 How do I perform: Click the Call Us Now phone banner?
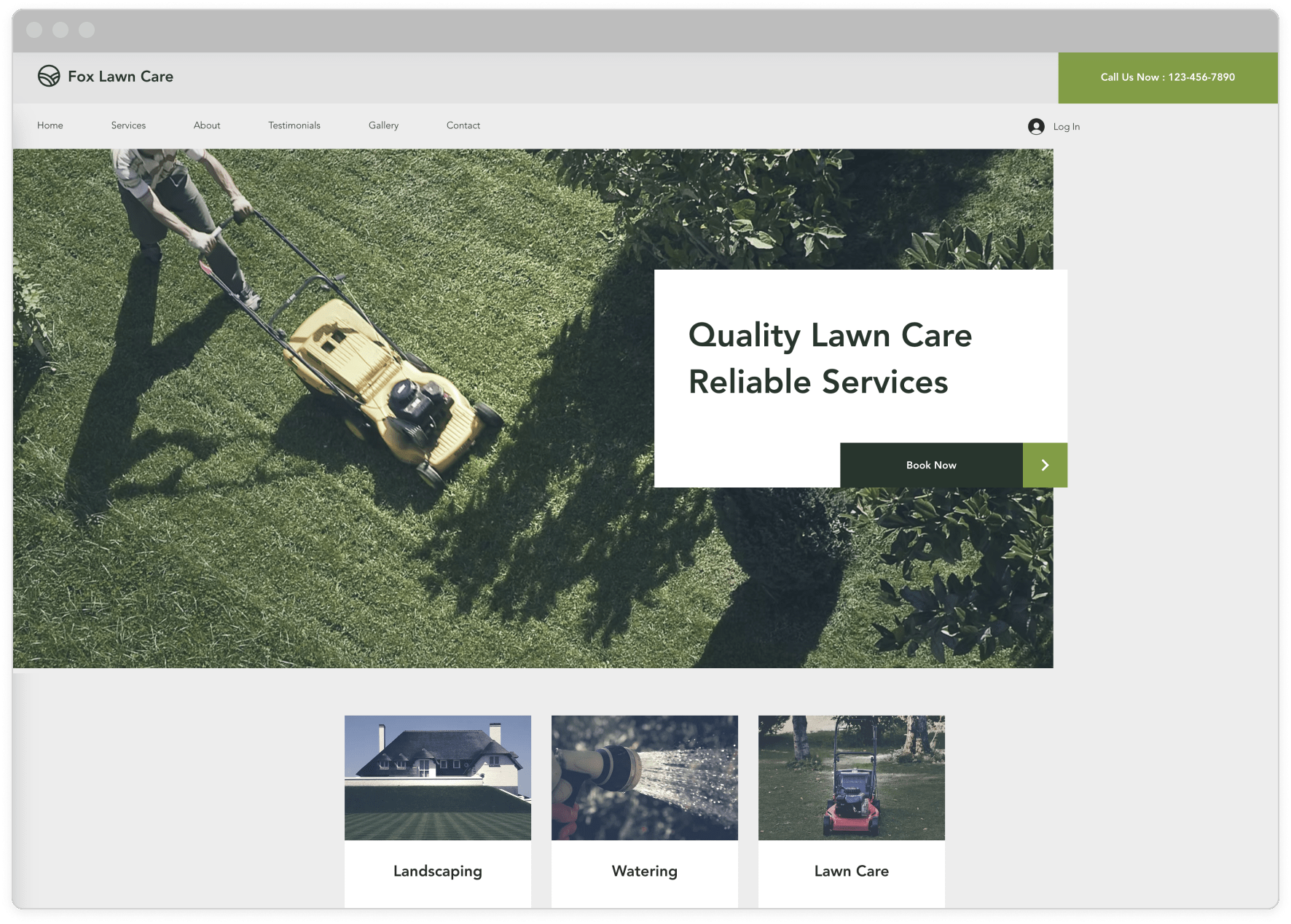pyautogui.click(x=1167, y=77)
